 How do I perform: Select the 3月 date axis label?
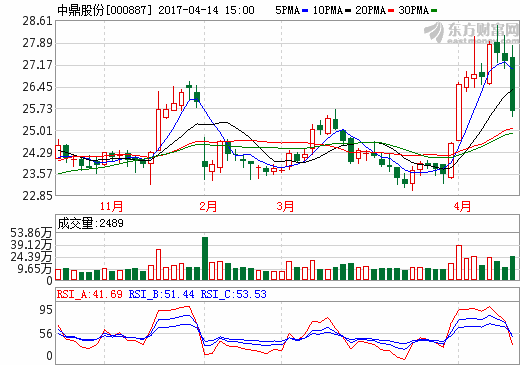point(285,206)
